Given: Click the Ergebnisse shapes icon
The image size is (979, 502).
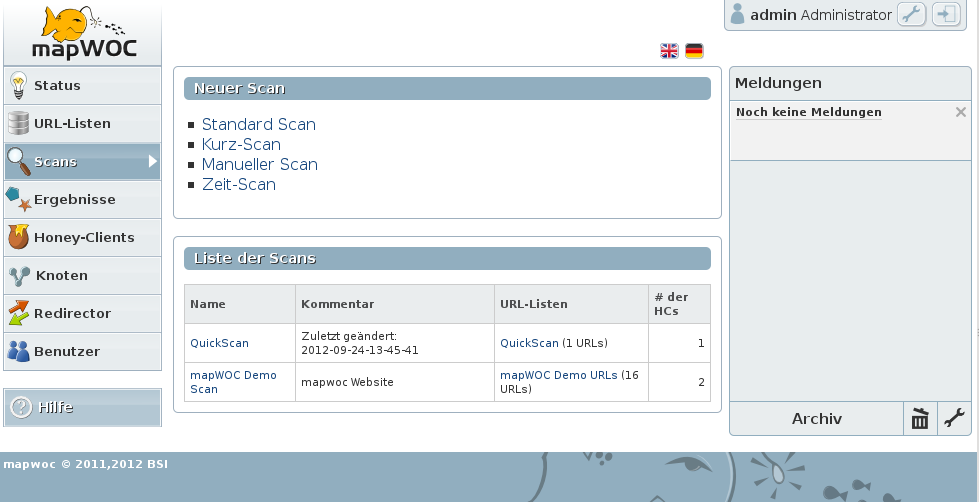Looking at the screenshot, I should 18,199.
